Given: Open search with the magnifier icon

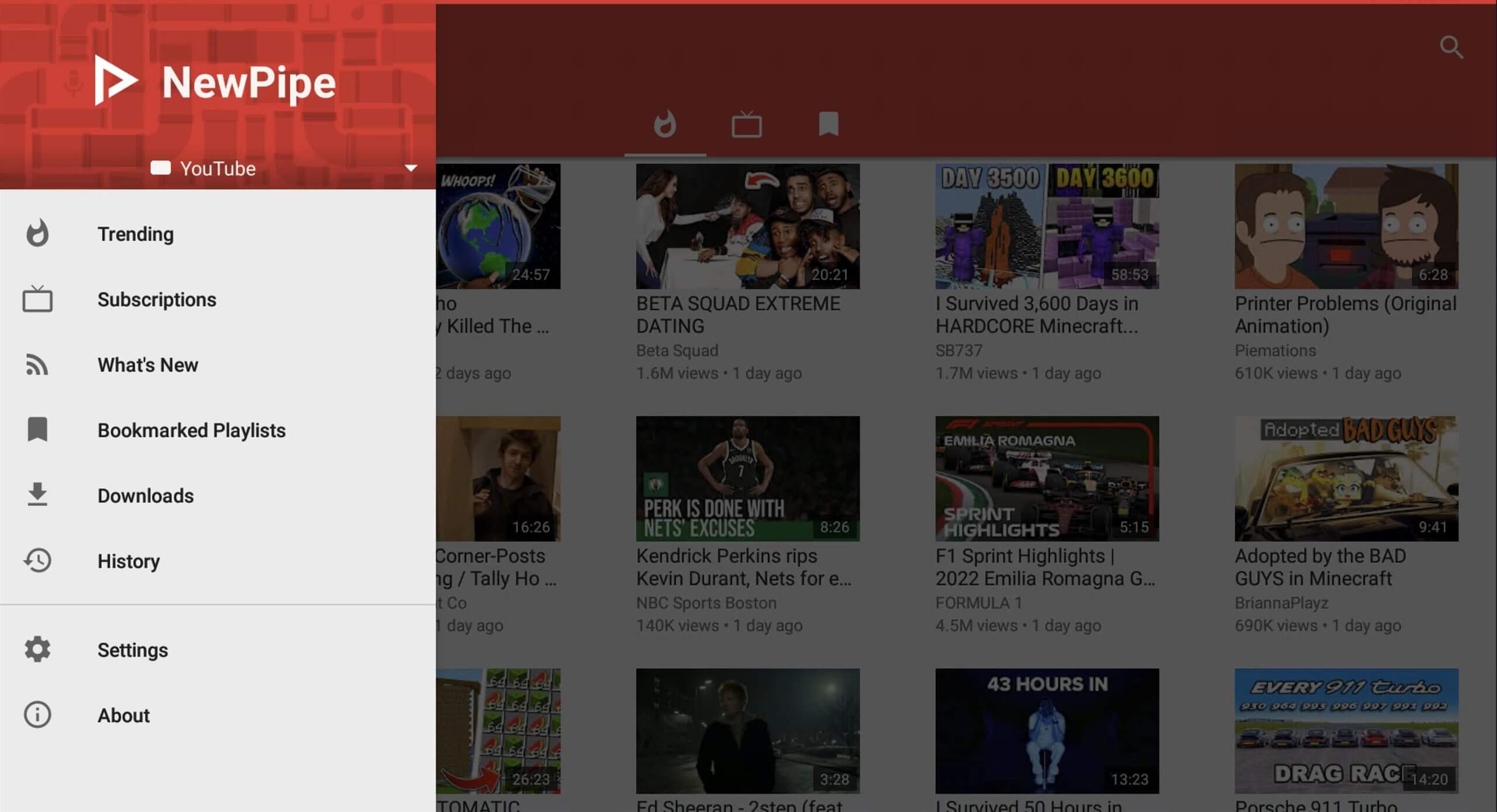Looking at the screenshot, I should point(1451,47).
